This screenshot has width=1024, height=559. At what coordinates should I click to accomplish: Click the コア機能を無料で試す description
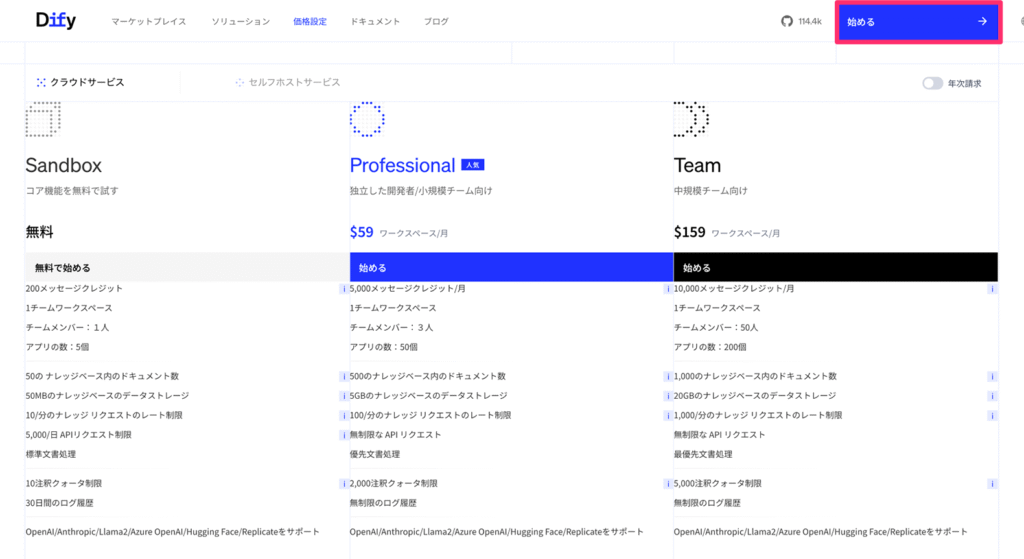72,191
